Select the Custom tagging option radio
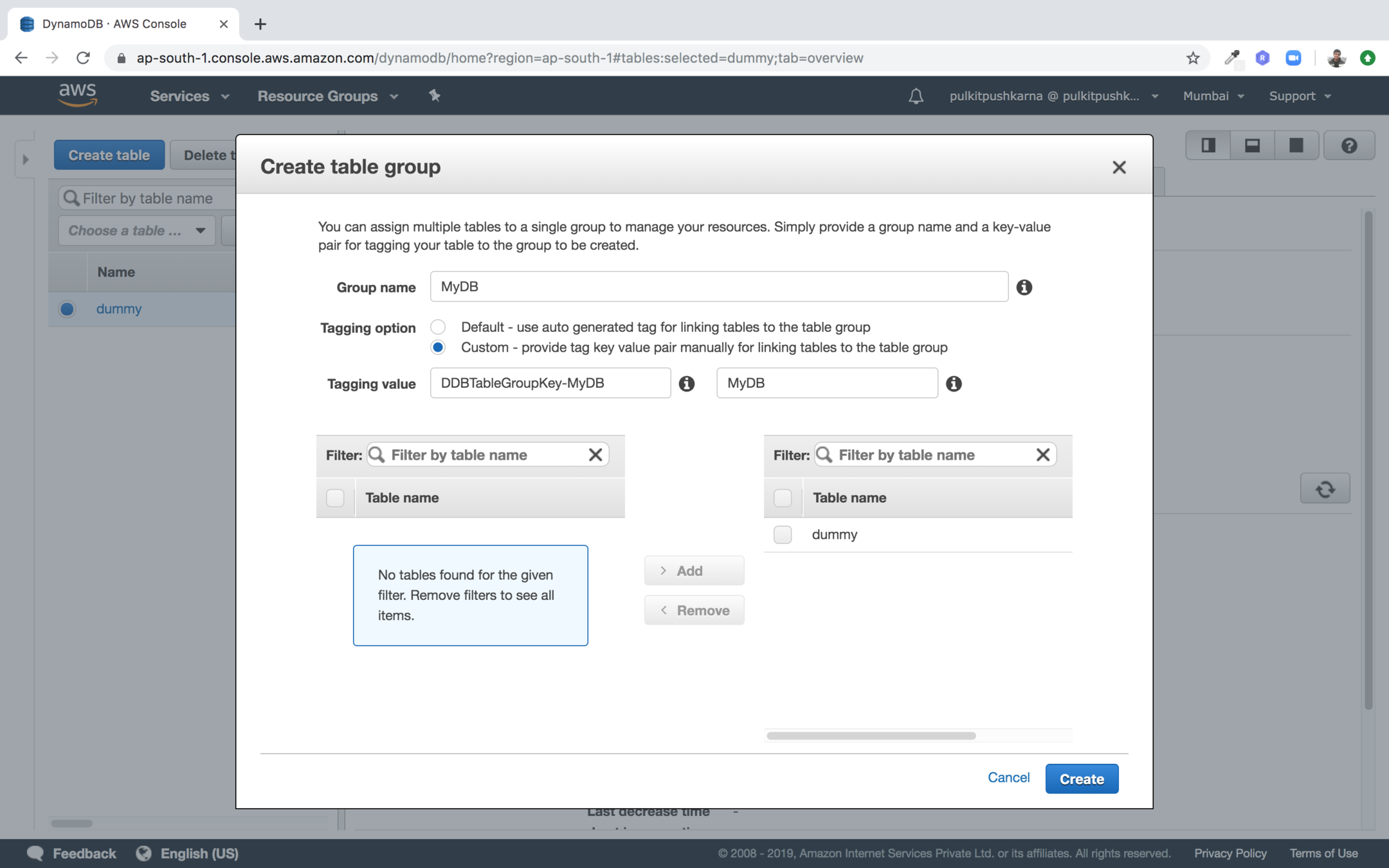 [438, 347]
